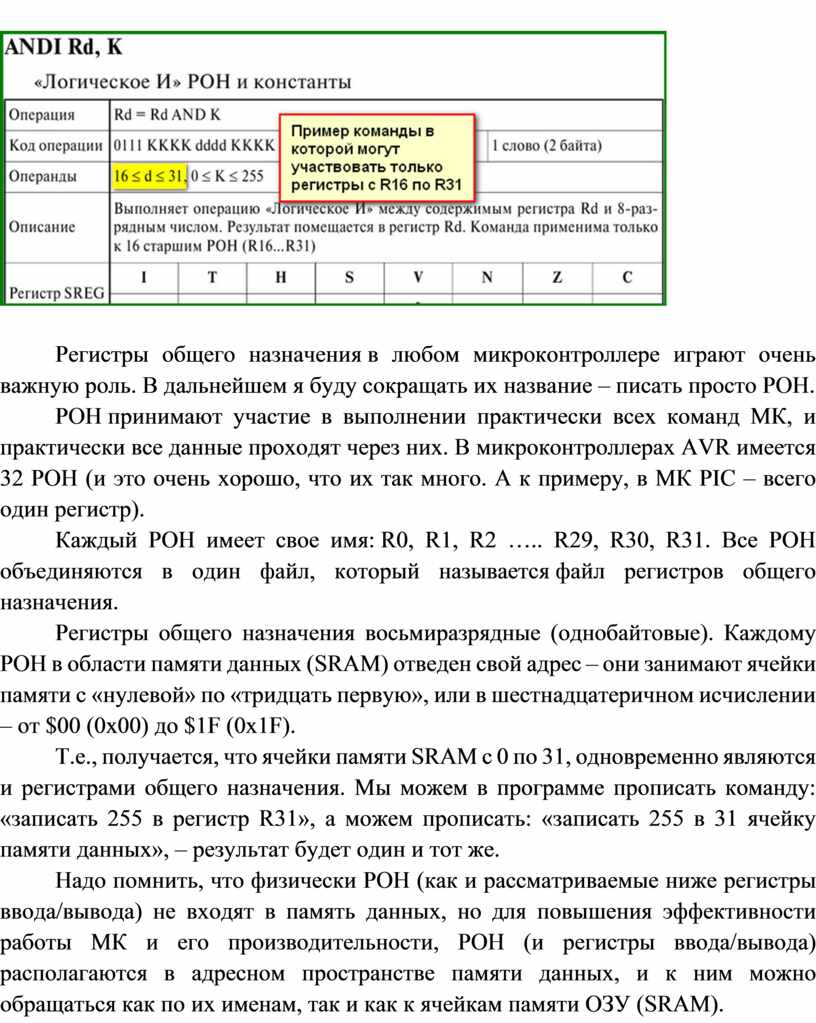Click the "Rd = Rd AND K" cell

point(167,114)
